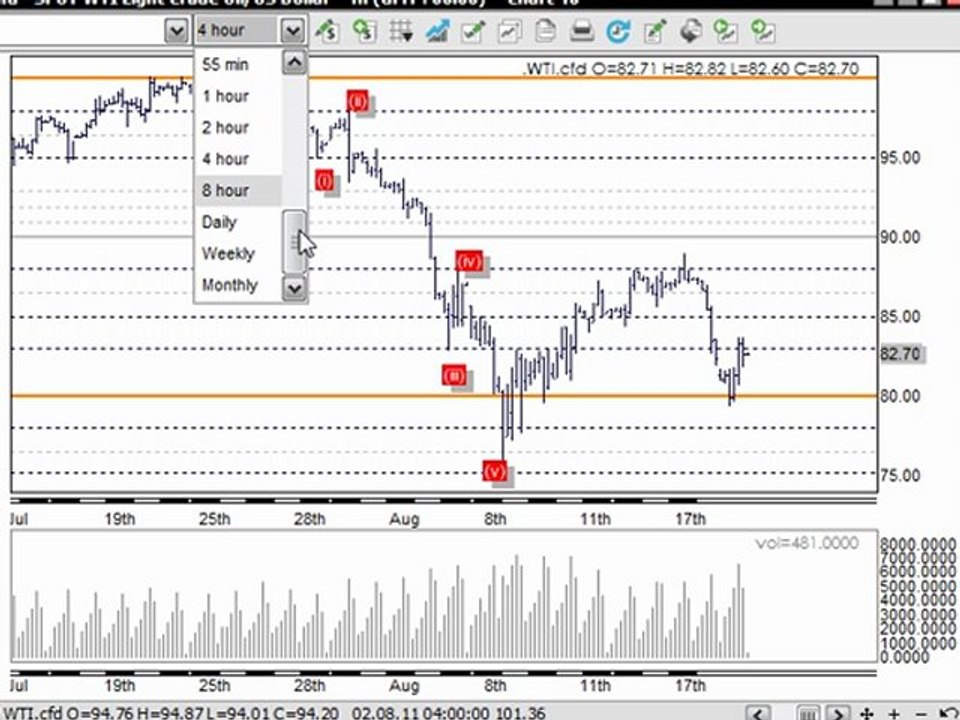Click the green pencil dollar-sign order icon
The height and width of the screenshot is (720, 960).
(328, 31)
